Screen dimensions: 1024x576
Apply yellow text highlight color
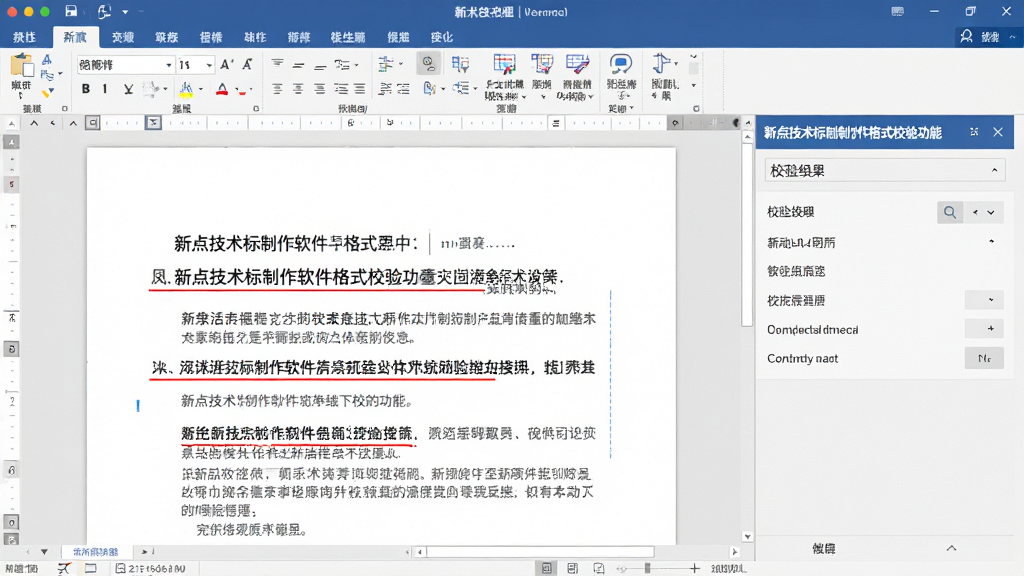(186, 89)
